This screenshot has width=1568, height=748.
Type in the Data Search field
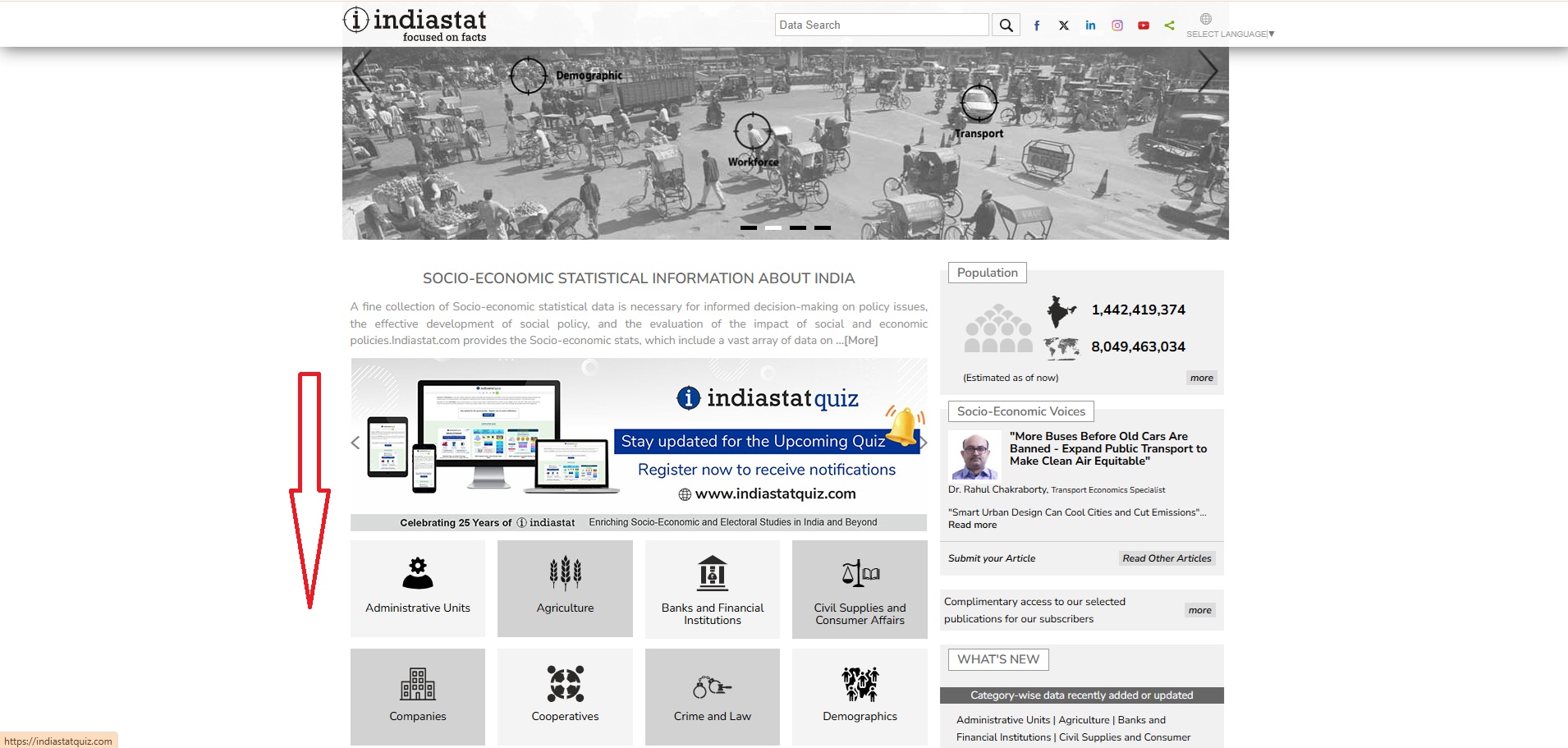coord(881,25)
